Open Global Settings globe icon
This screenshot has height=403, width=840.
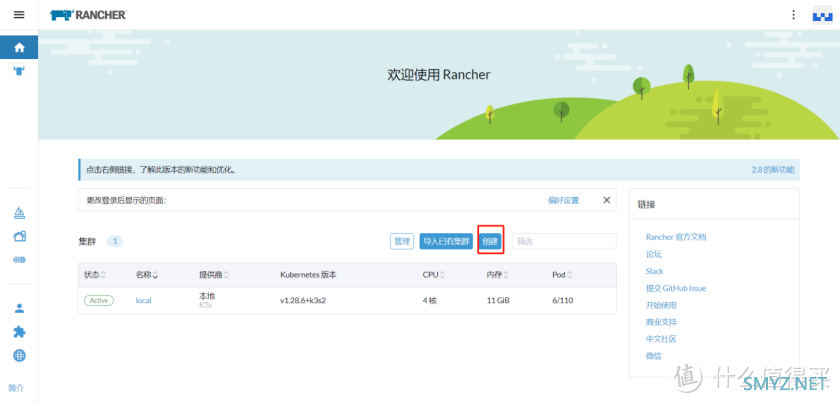pyautogui.click(x=19, y=356)
